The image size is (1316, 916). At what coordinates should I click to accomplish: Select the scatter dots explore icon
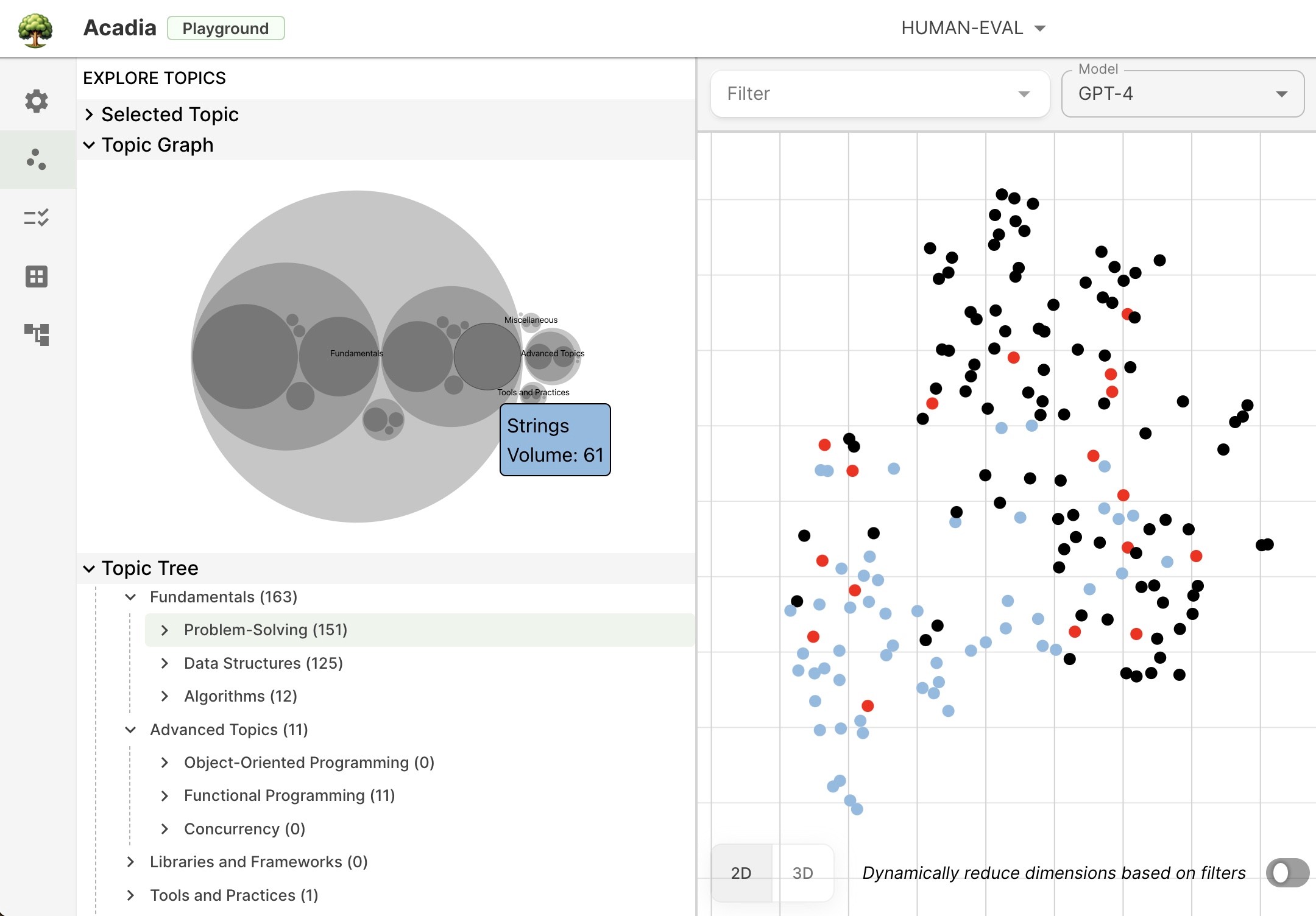37,160
